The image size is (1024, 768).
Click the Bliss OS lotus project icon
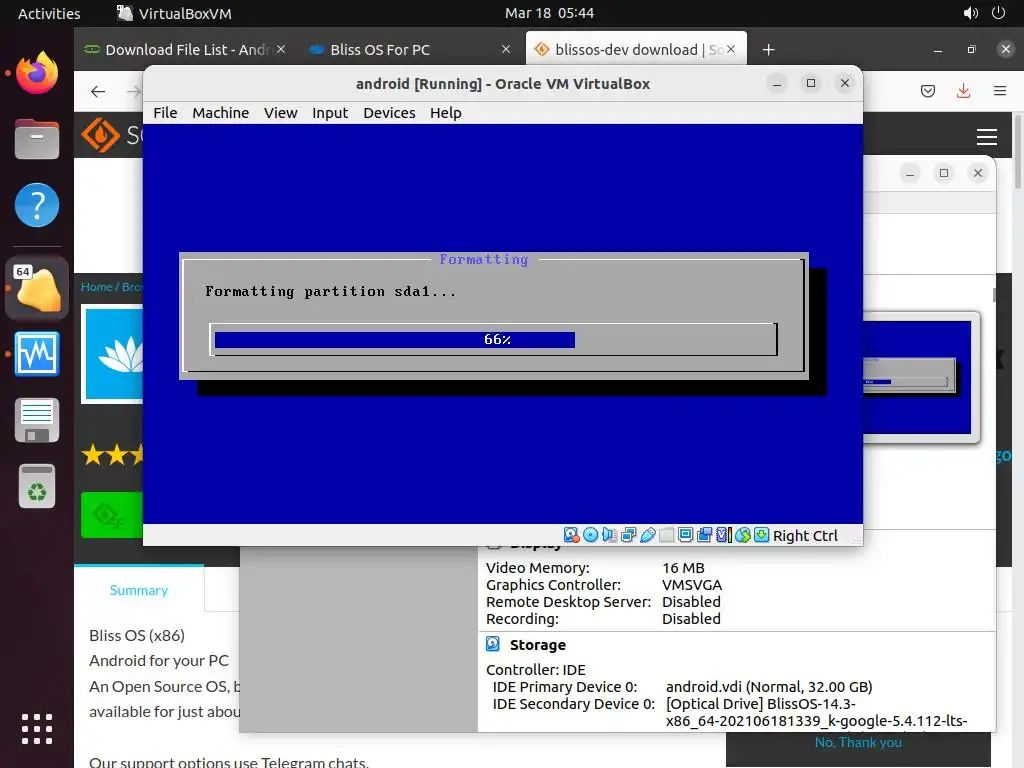(x=114, y=354)
